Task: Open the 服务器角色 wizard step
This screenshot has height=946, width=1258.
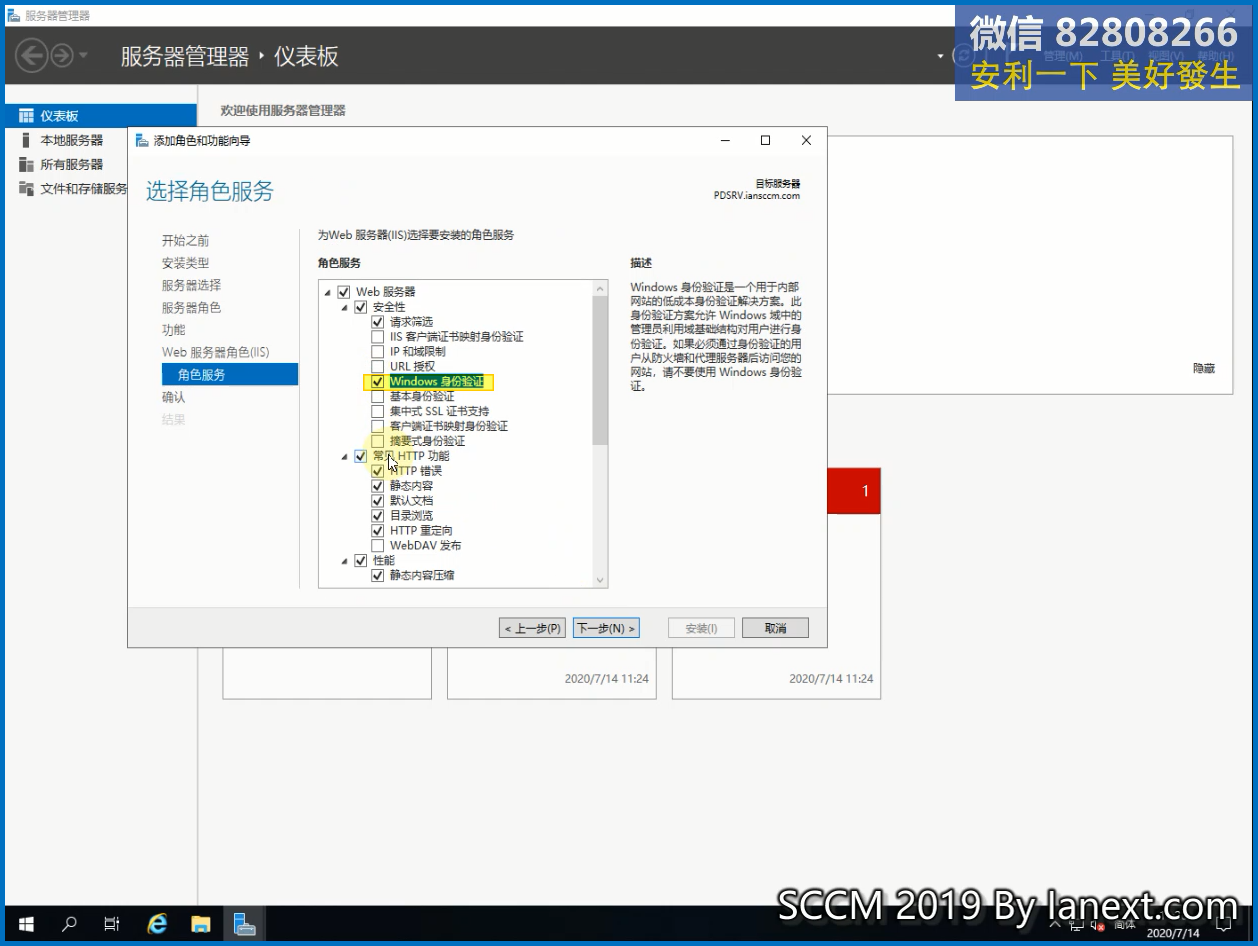Action: click(192, 308)
